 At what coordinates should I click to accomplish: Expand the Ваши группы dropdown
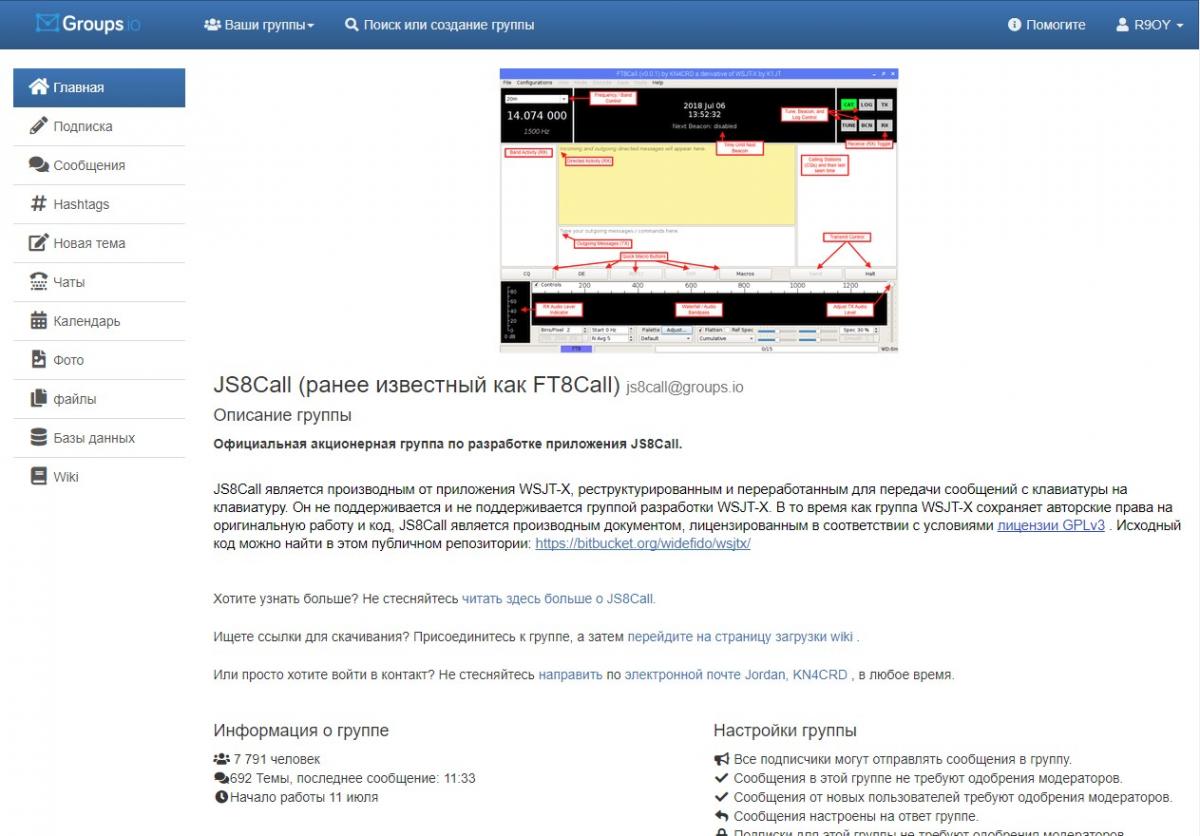[259, 25]
